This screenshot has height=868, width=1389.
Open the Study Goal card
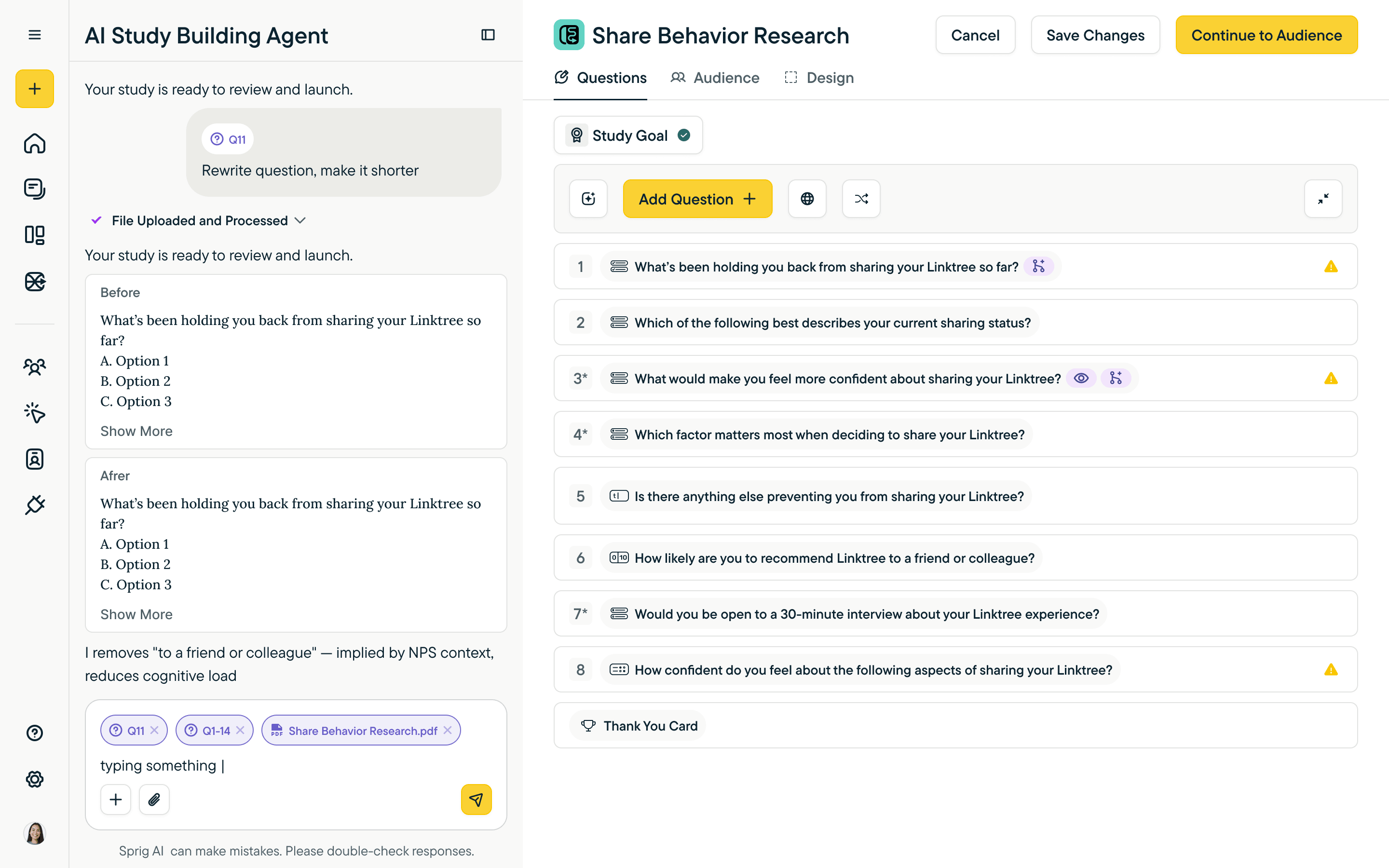pyautogui.click(x=628, y=135)
